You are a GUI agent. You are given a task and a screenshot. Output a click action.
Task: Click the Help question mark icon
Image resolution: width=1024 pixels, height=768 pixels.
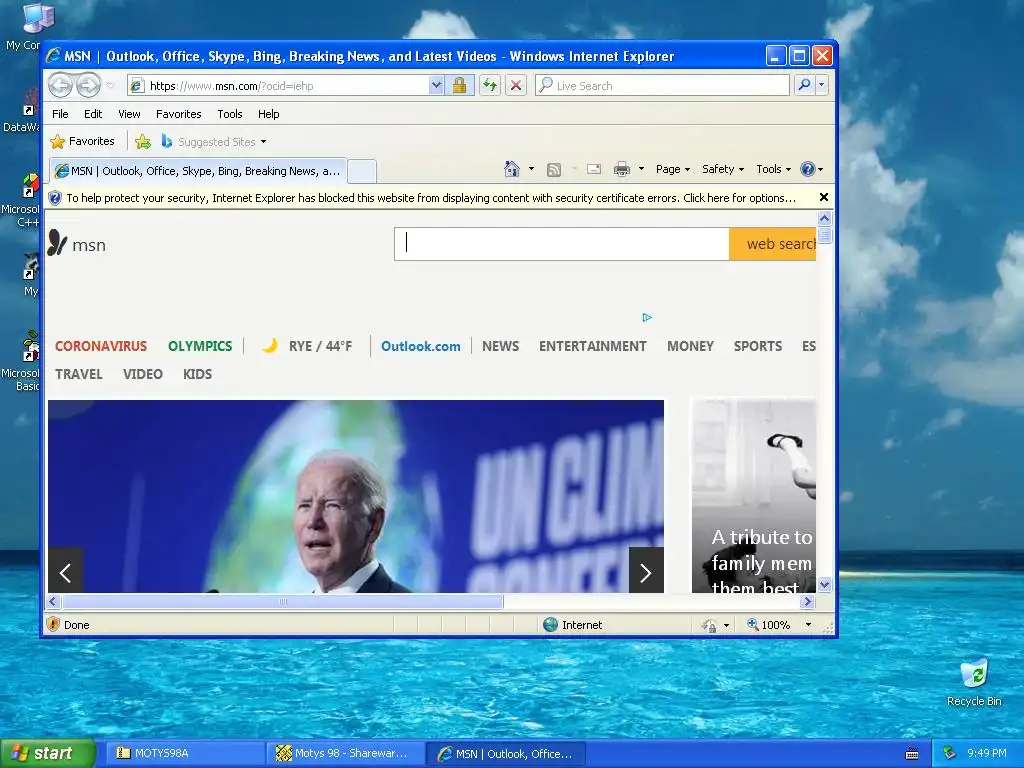[x=808, y=169]
